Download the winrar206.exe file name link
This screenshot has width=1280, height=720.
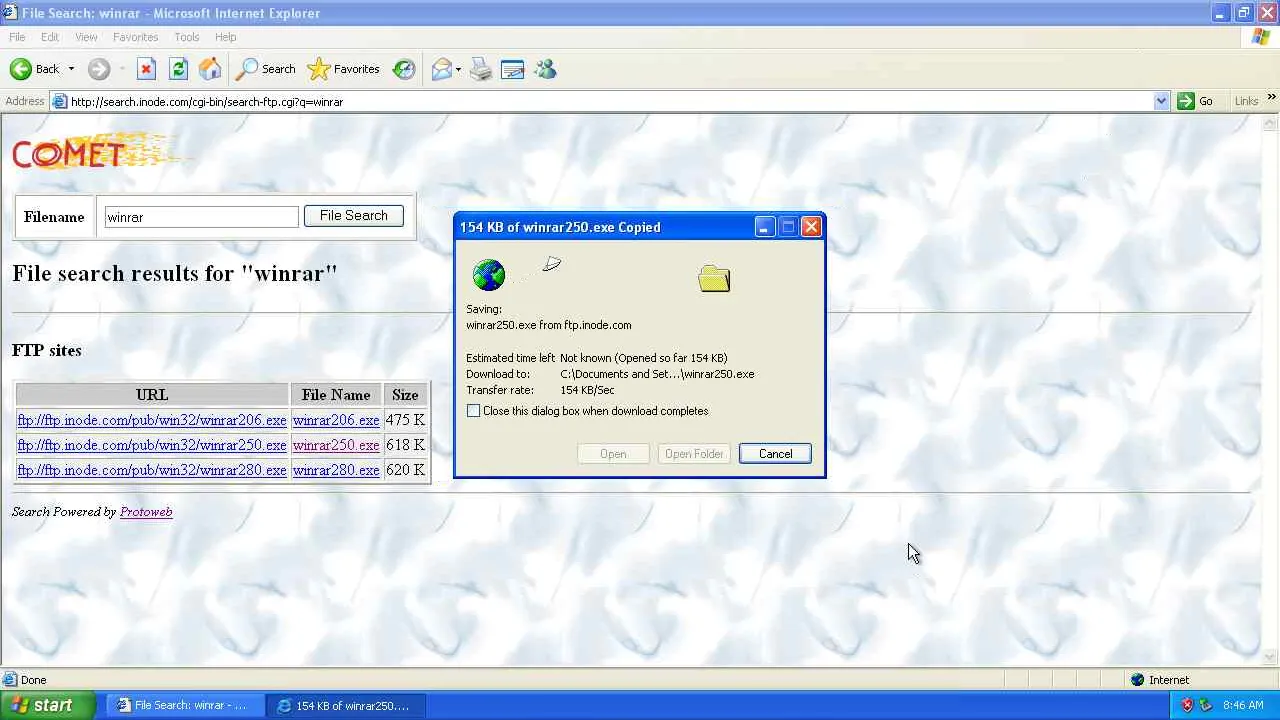coord(336,420)
